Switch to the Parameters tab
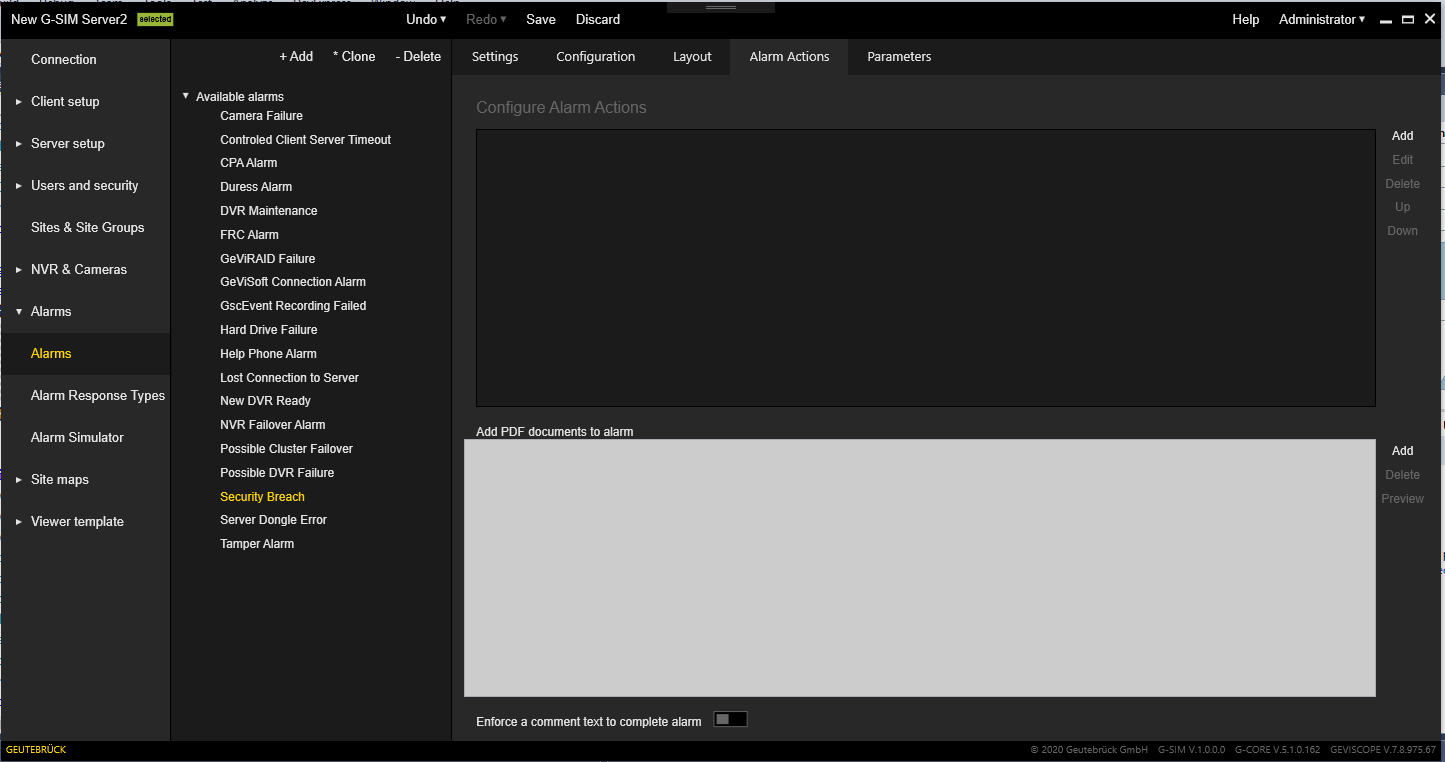The image size is (1445, 762). (x=899, y=57)
